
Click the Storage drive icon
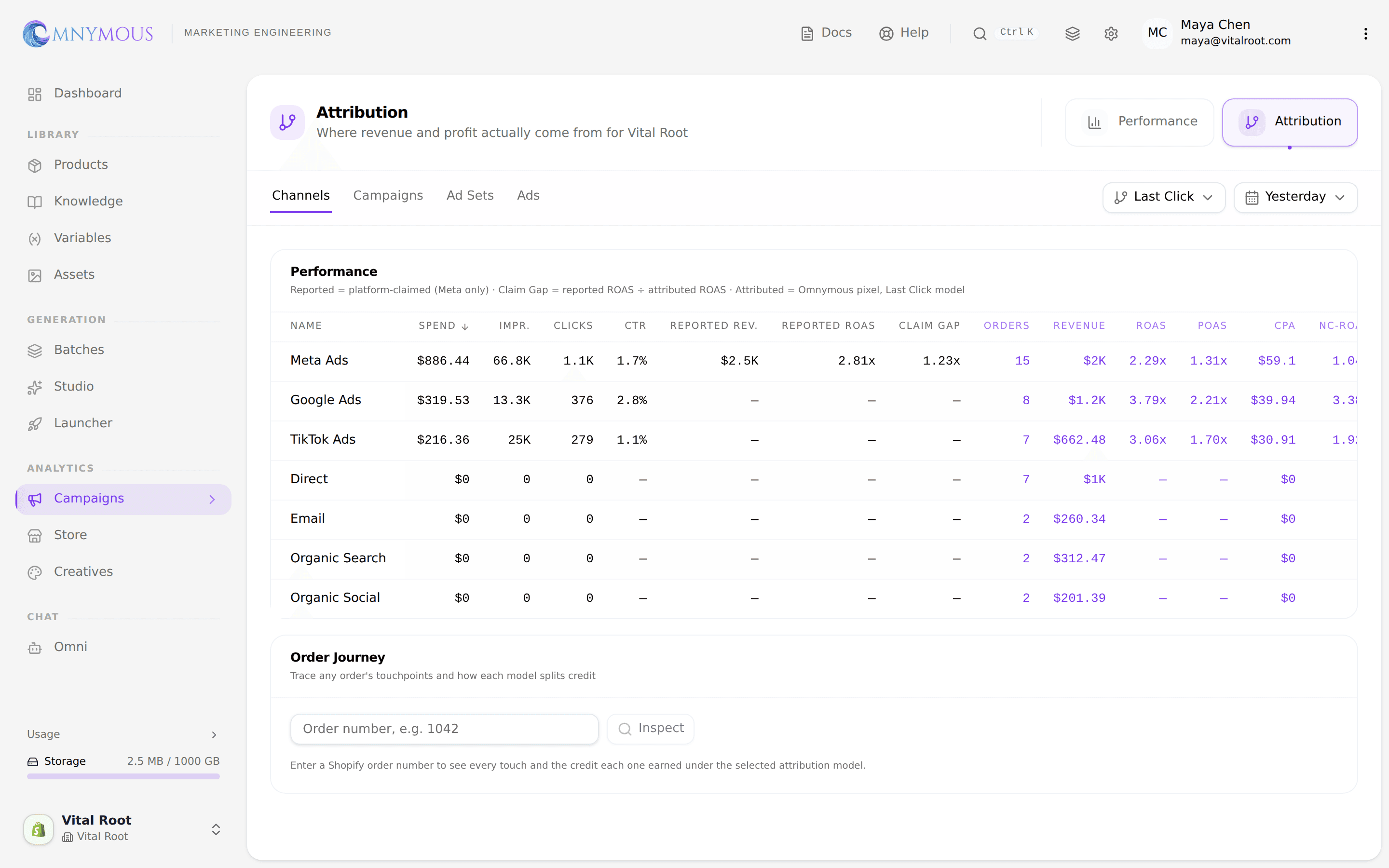33,762
